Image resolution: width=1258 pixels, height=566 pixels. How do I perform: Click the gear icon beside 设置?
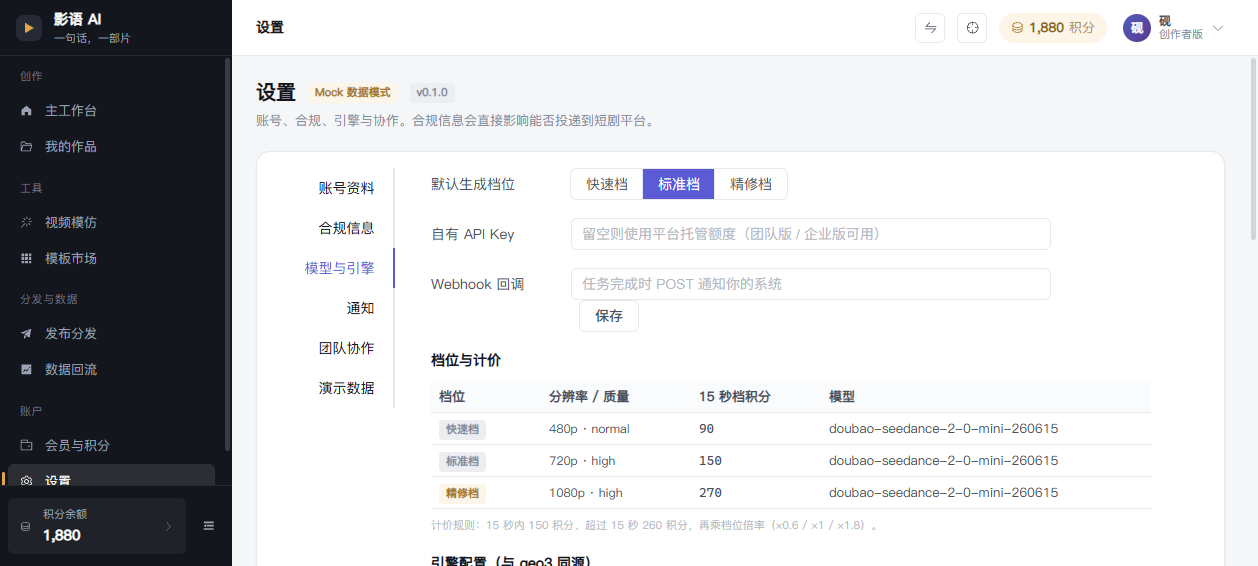pyautogui.click(x=26, y=480)
